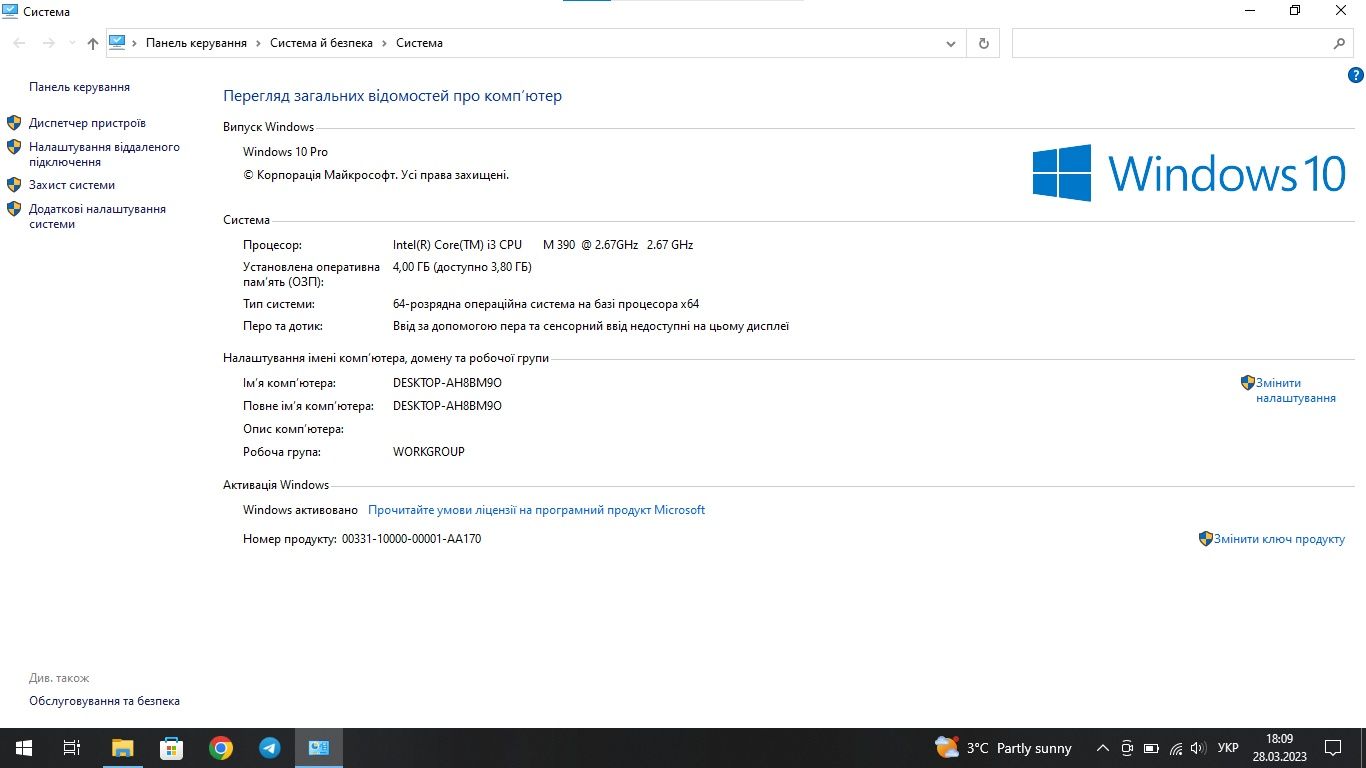Open 'Система й безпека' breadcrumb
Image resolution: width=1366 pixels, height=768 pixels.
(321, 43)
